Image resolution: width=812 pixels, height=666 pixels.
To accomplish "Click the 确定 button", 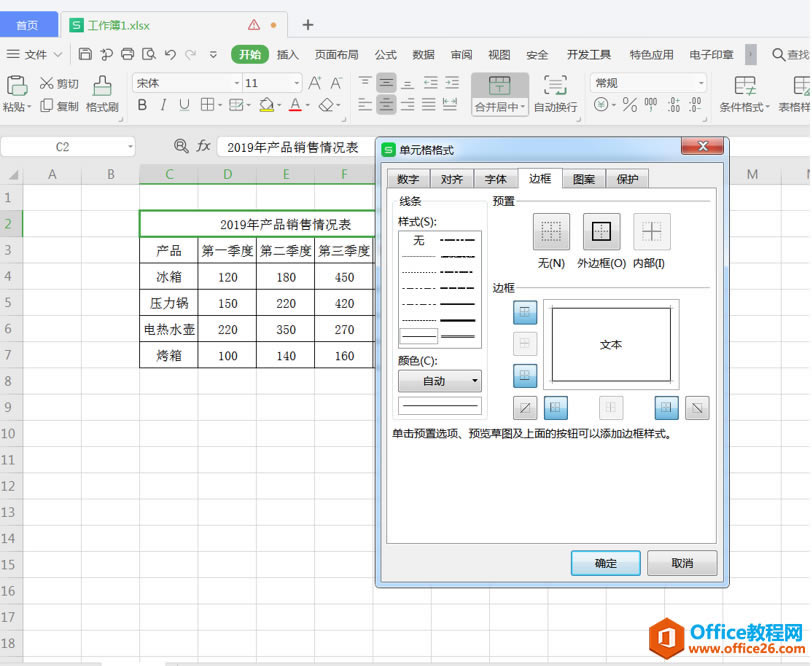I will (x=605, y=563).
